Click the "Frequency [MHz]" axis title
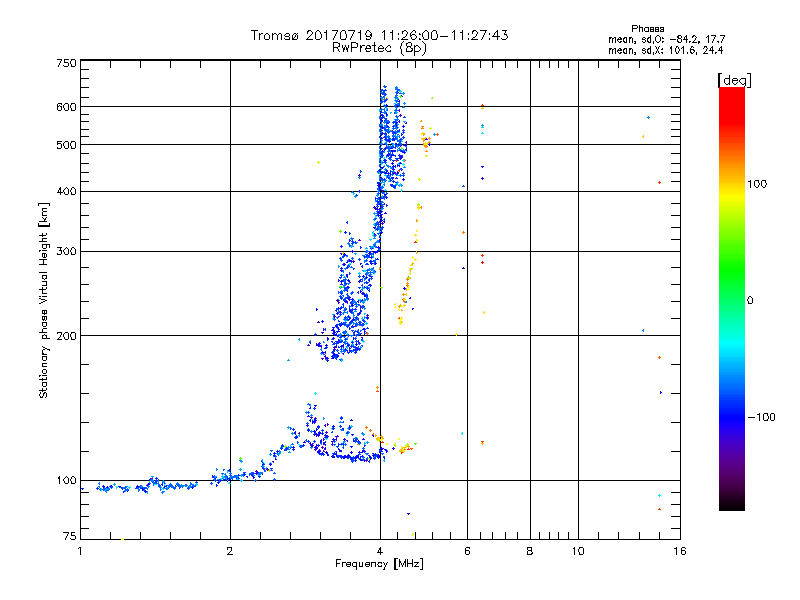Image resolution: width=800 pixels, height=600 pixels. point(379,564)
